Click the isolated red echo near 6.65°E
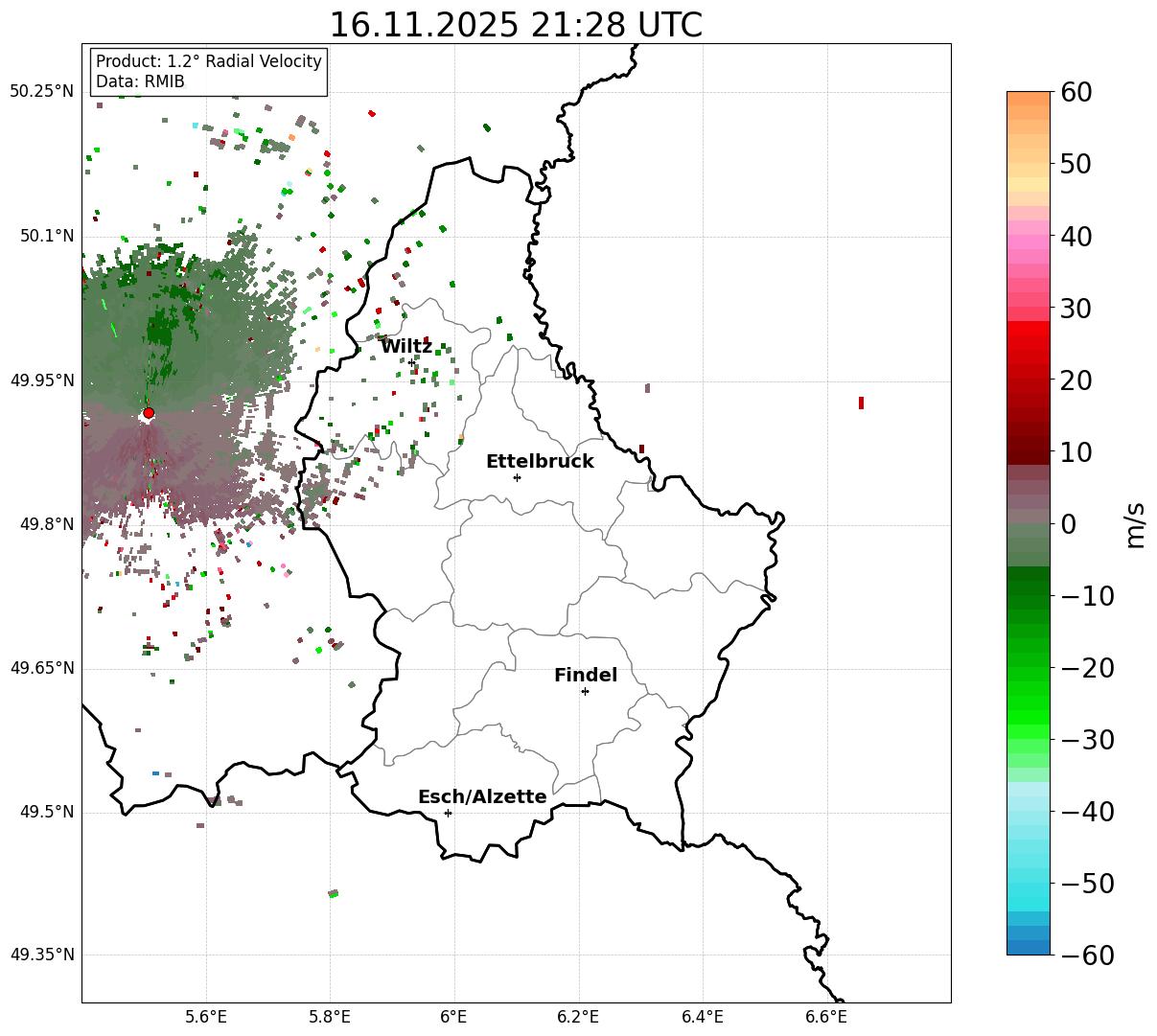Screen dimensions: 1157x1036 click(861, 403)
